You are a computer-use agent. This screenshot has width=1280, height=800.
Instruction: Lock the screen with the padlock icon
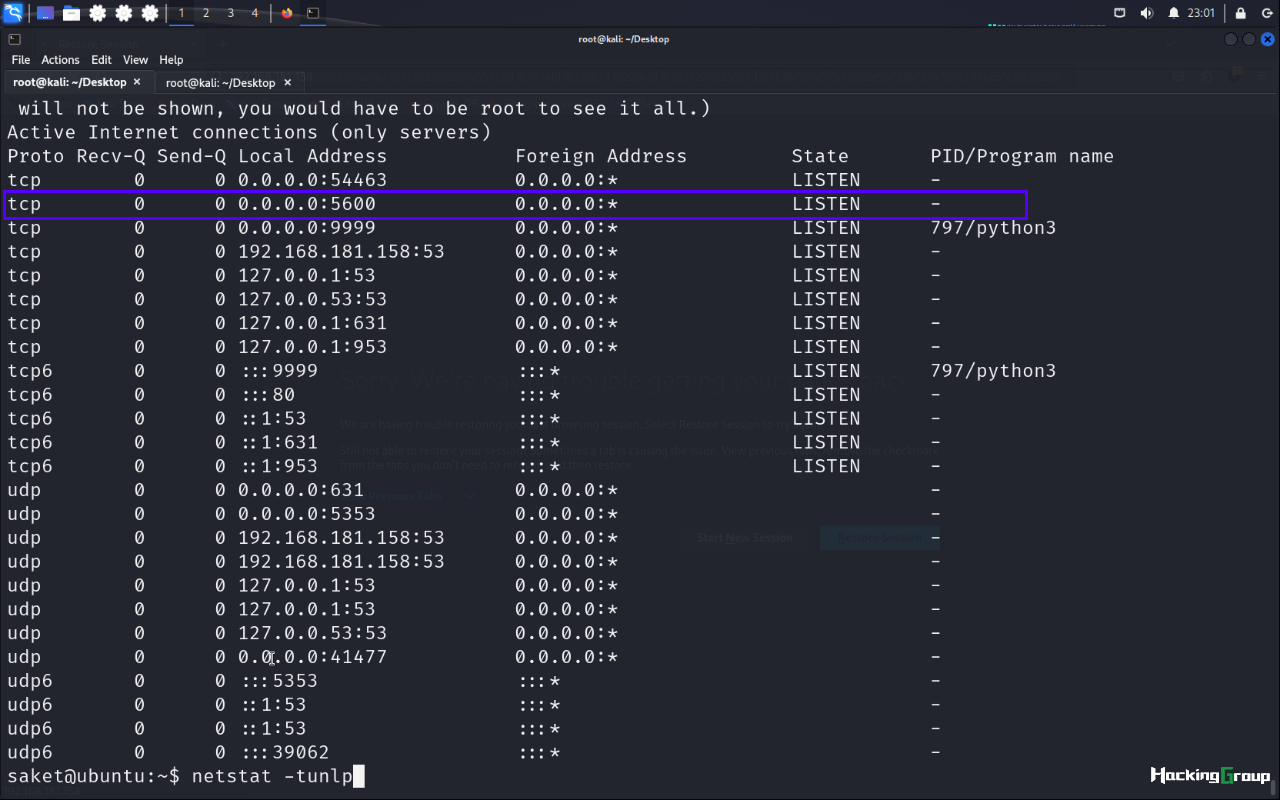1240,13
